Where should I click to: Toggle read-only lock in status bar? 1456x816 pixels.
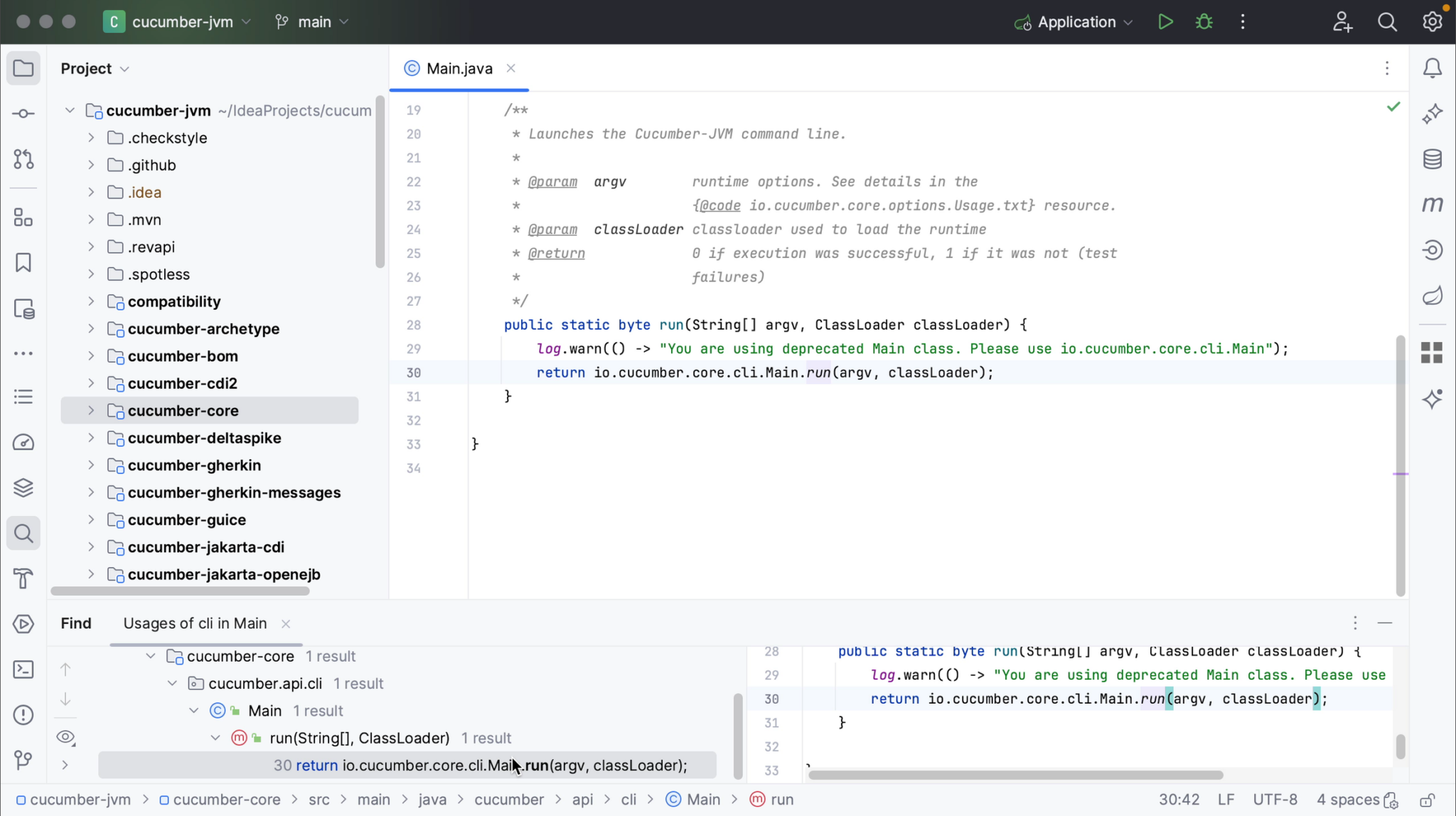coord(1427,800)
